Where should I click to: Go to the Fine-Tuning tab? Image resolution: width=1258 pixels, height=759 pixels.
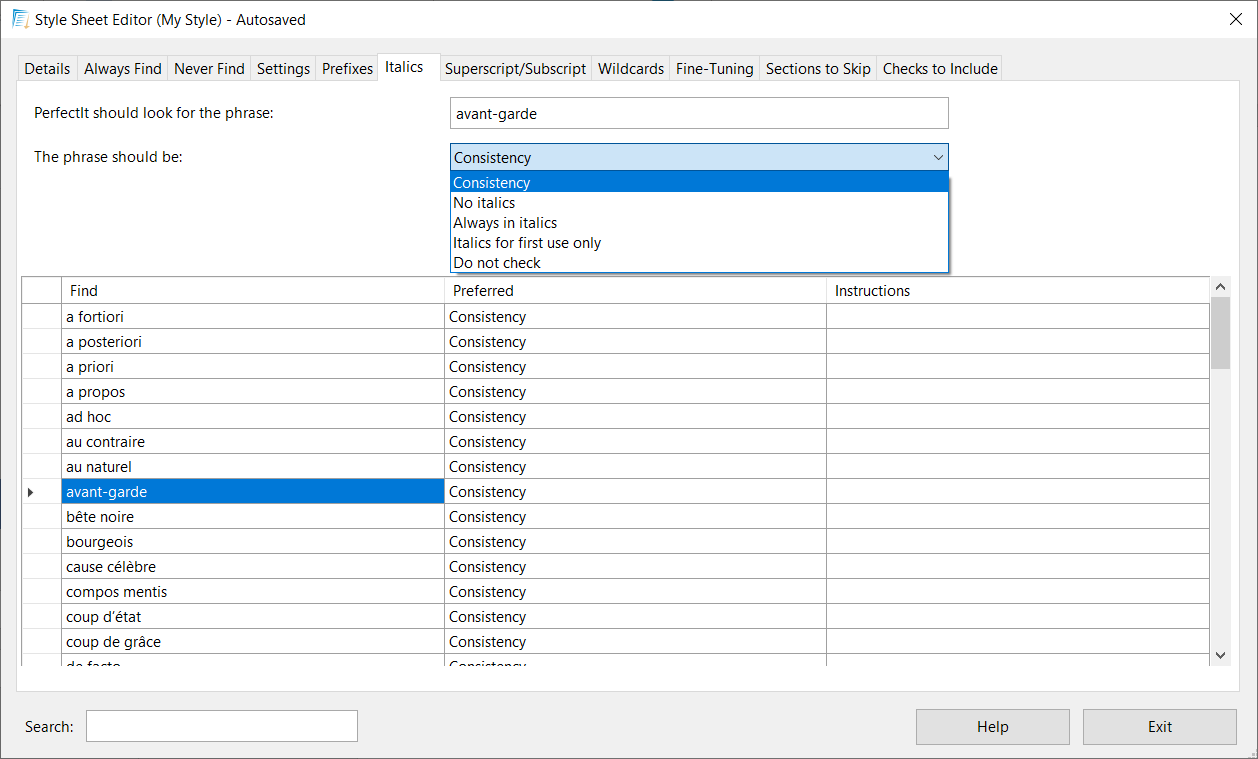(714, 69)
